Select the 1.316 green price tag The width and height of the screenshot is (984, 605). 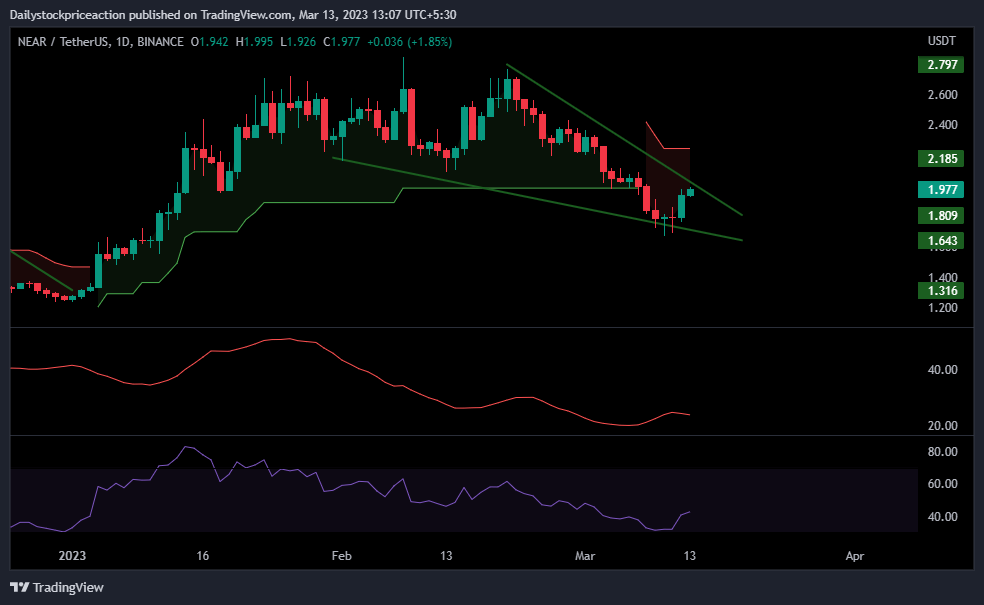pyautogui.click(x=941, y=291)
